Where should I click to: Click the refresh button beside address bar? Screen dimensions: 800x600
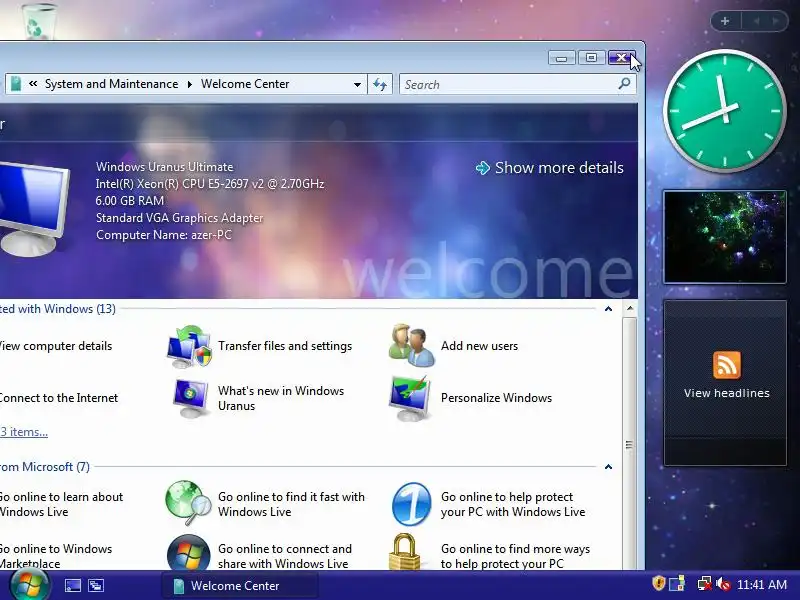(x=380, y=84)
